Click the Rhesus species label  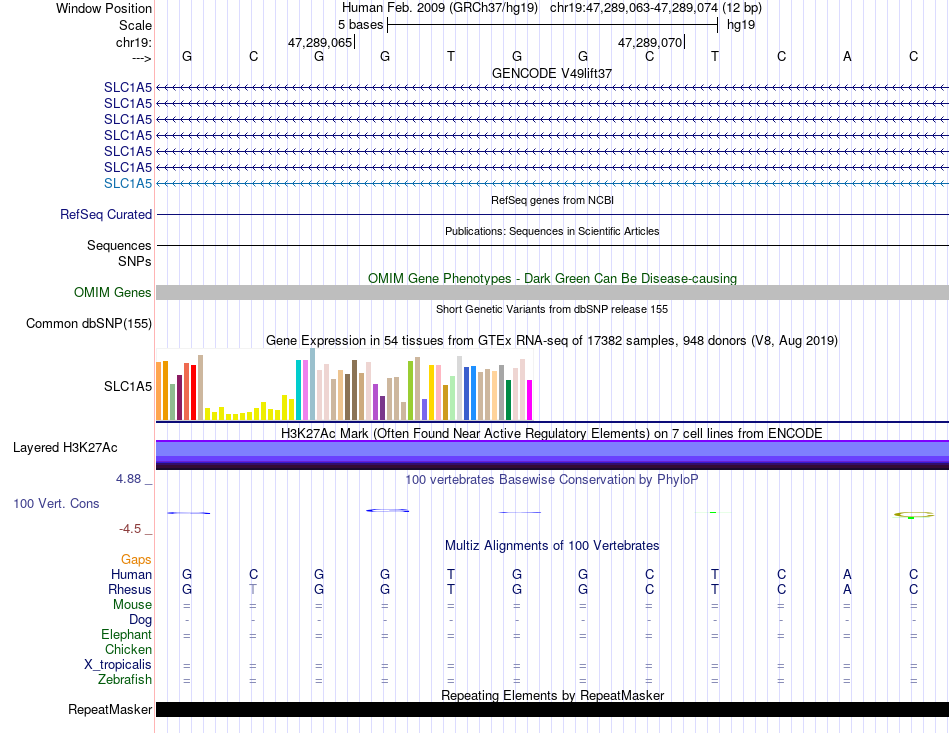(x=130, y=589)
